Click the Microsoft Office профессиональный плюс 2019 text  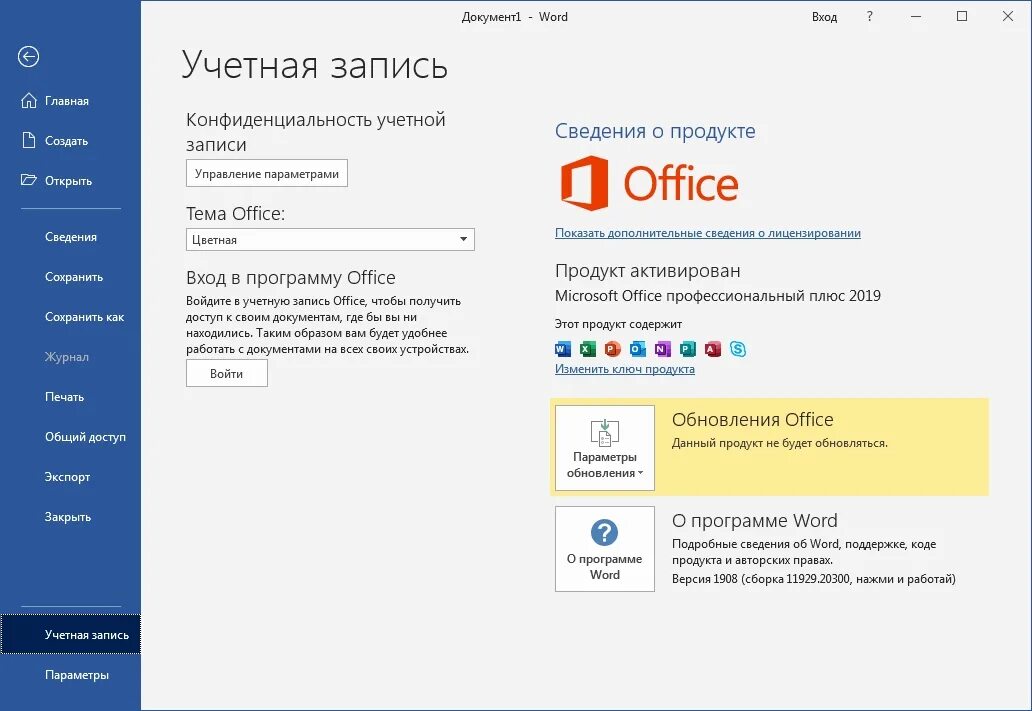point(717,296)
